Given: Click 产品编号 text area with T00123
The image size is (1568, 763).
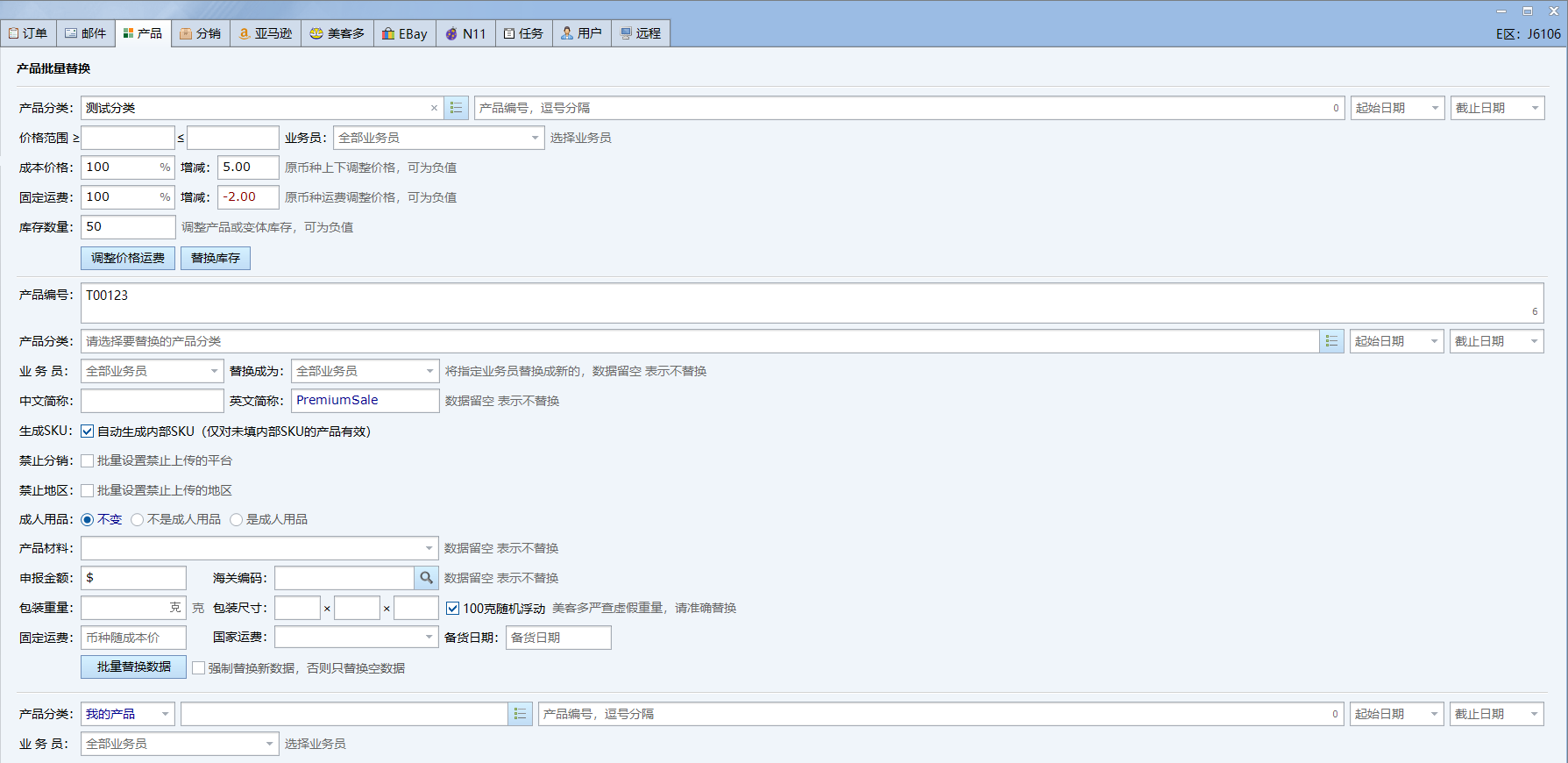Looking at the screenshot, I should point(812,303).
